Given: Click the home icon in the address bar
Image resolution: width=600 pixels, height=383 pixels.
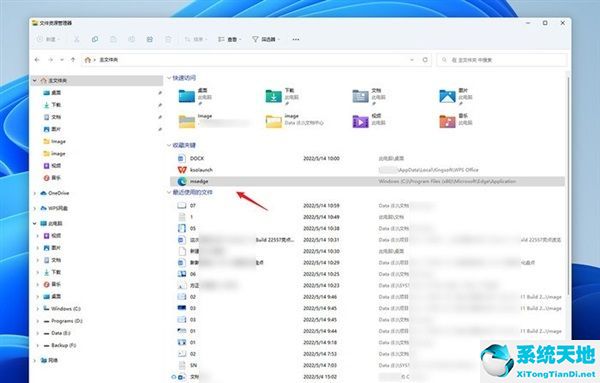Looking at the screenshot, I should [x=88, y=60].
